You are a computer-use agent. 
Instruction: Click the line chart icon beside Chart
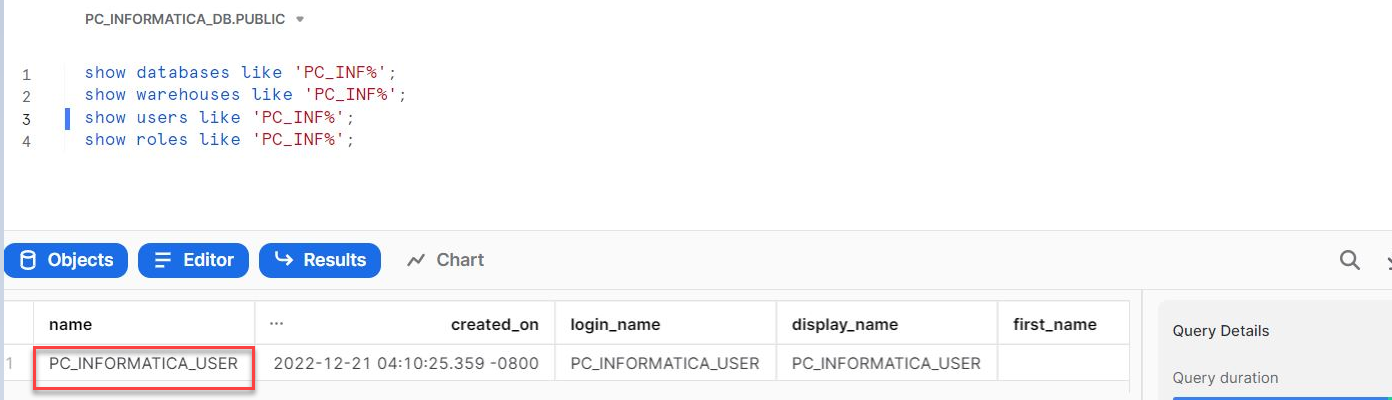[416, 261]
